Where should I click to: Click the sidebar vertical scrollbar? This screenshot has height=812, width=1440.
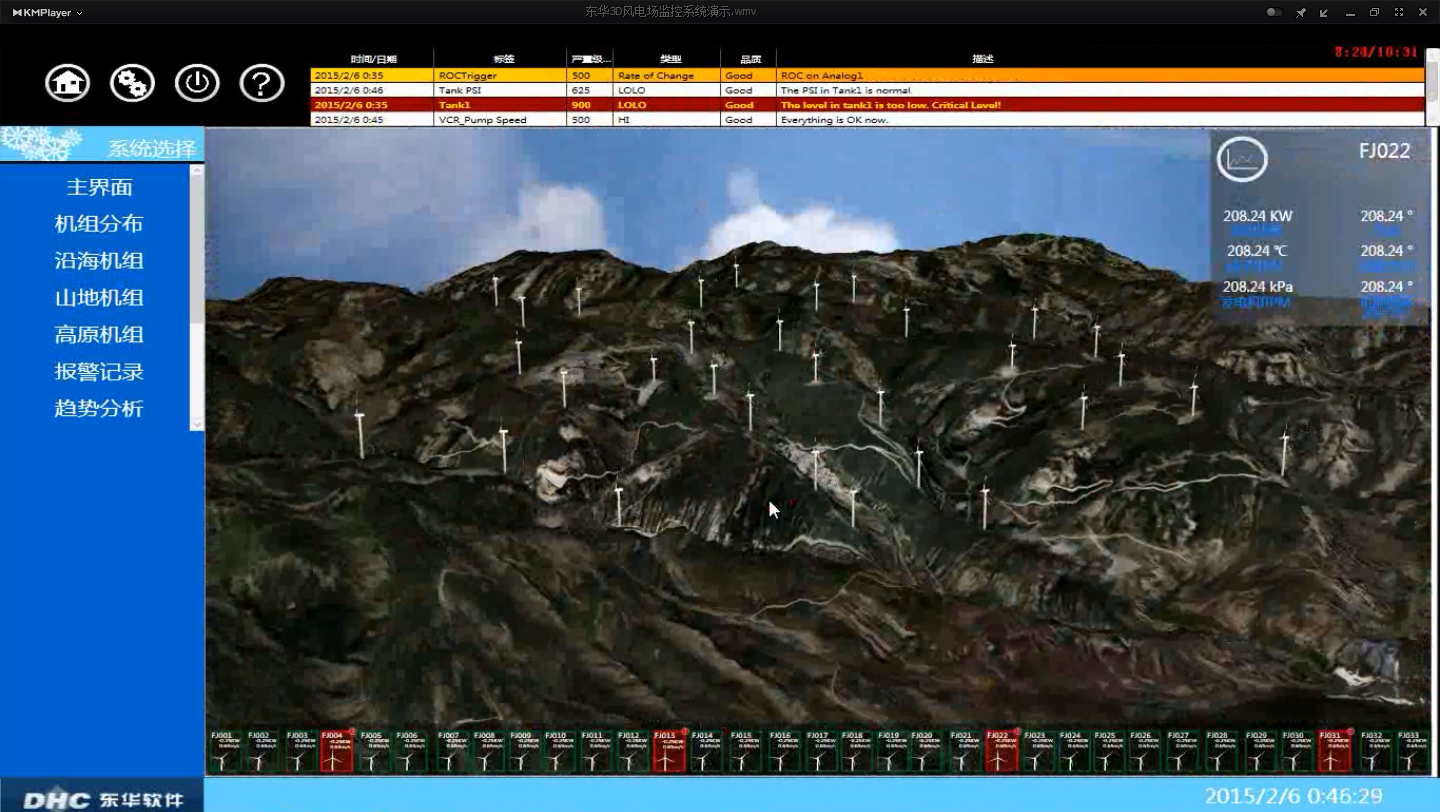point(196,298)
